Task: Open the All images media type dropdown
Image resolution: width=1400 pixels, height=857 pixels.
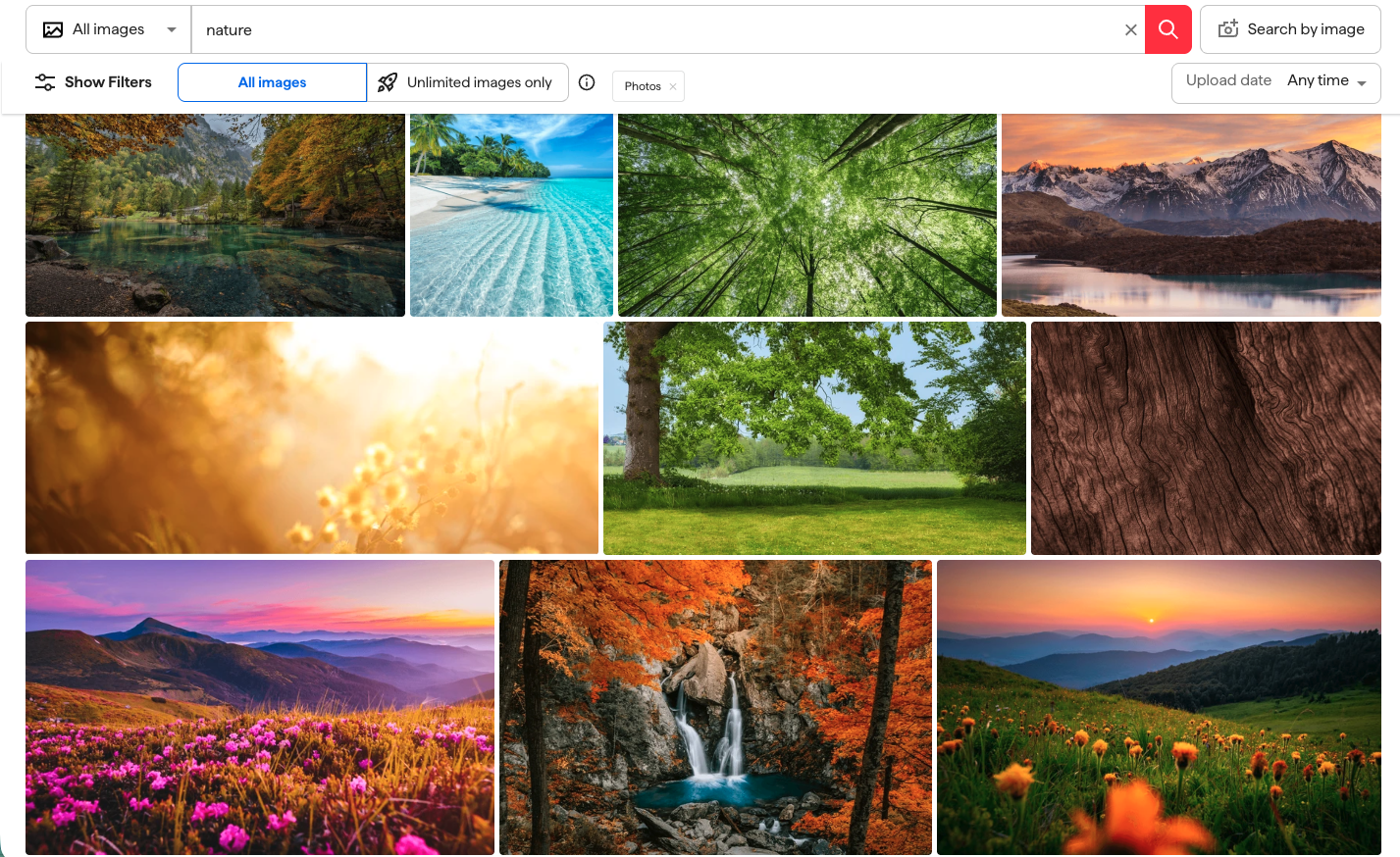Action: point(108,28)
